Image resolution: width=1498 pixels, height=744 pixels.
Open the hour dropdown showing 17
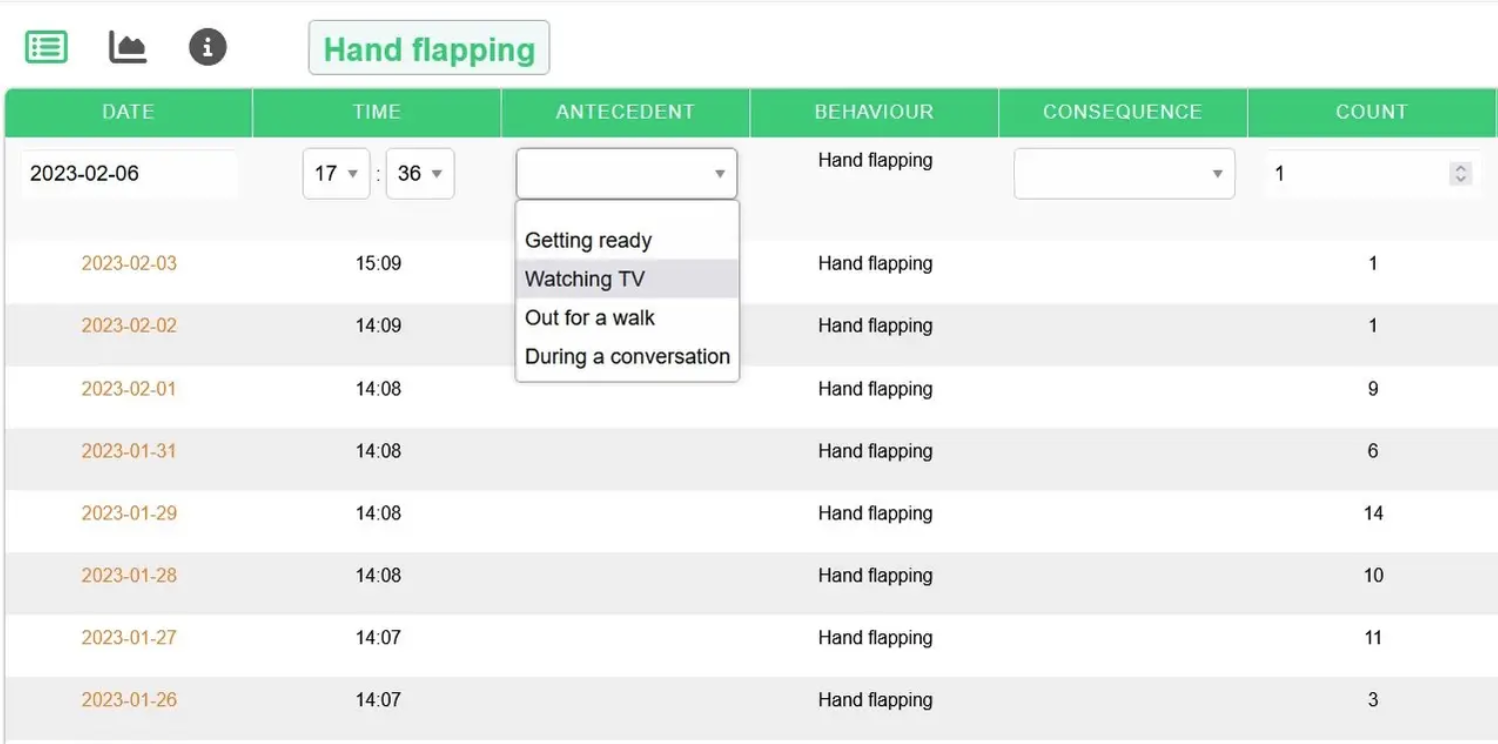coord(336,173)
